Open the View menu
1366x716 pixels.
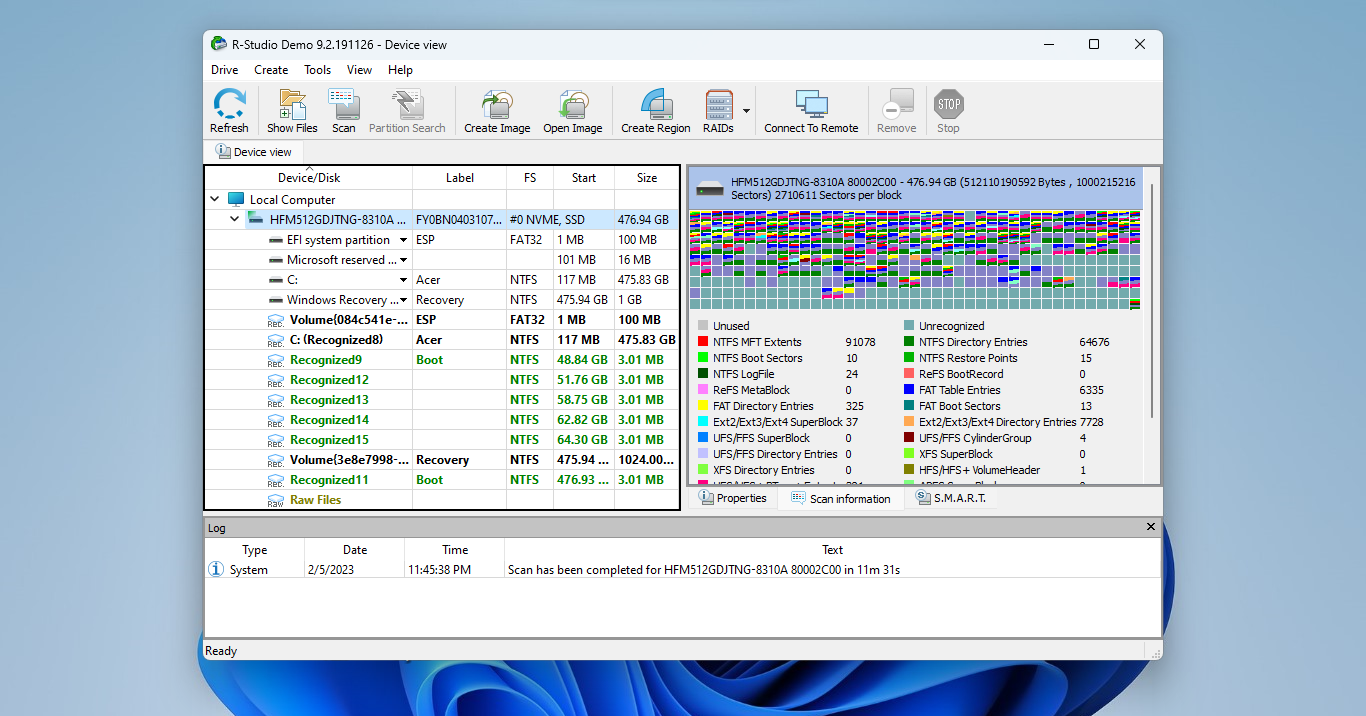pos(359,70)
